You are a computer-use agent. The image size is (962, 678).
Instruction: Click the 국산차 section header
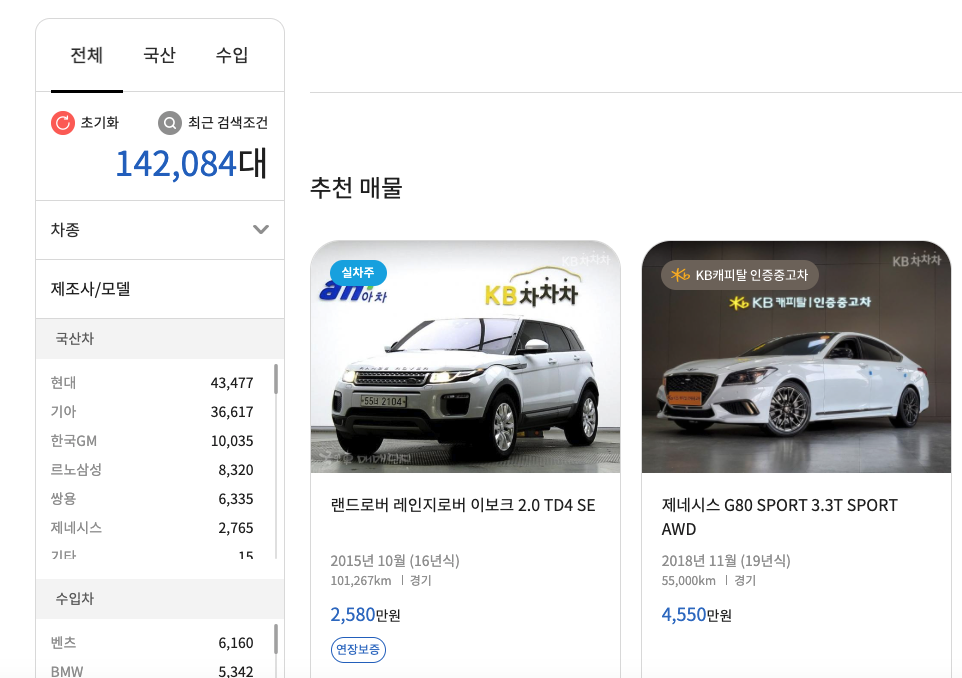pyautogui.click(x=160, y=339)
